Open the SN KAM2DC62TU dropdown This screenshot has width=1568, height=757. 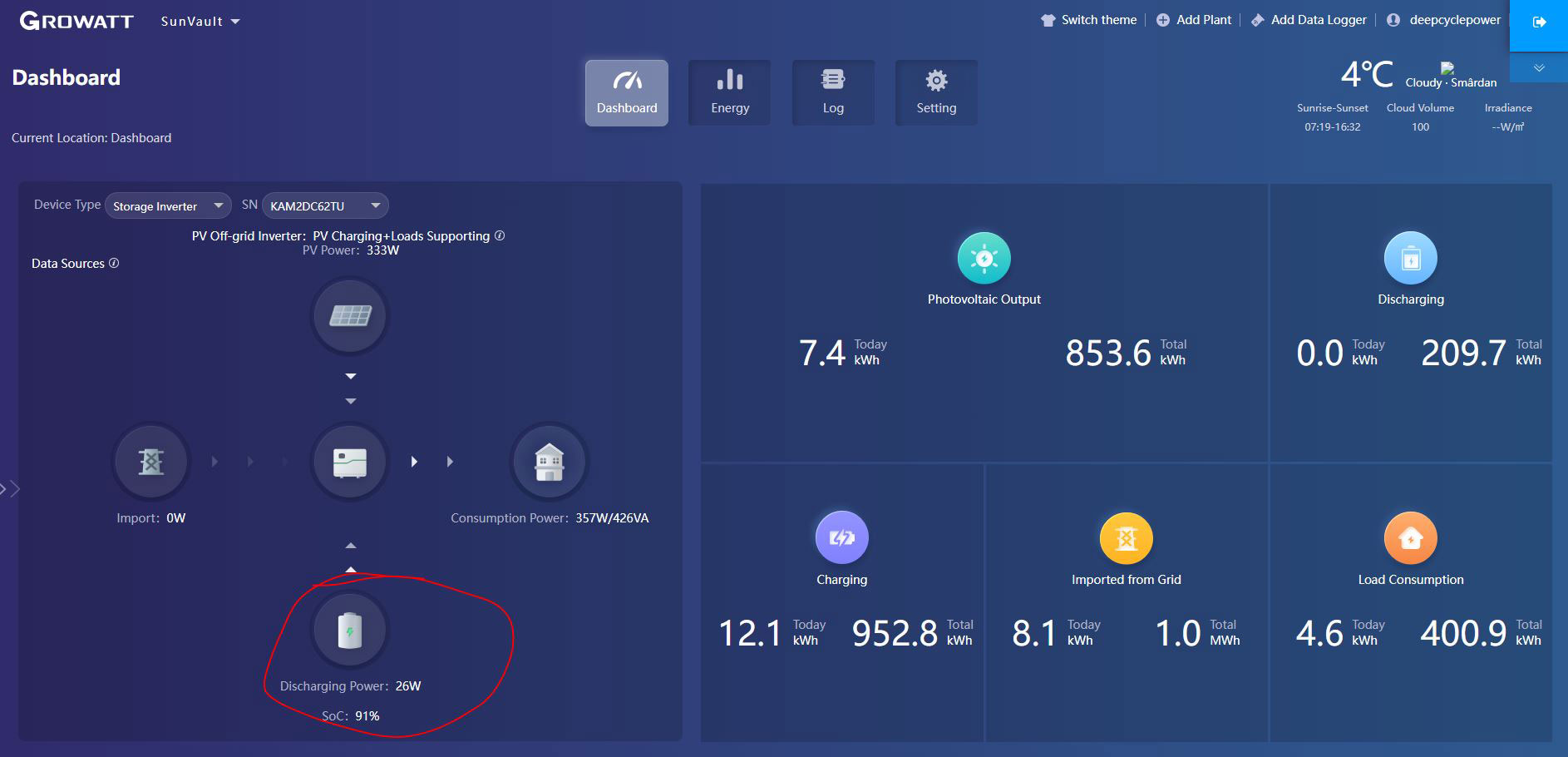click(325, 205)
